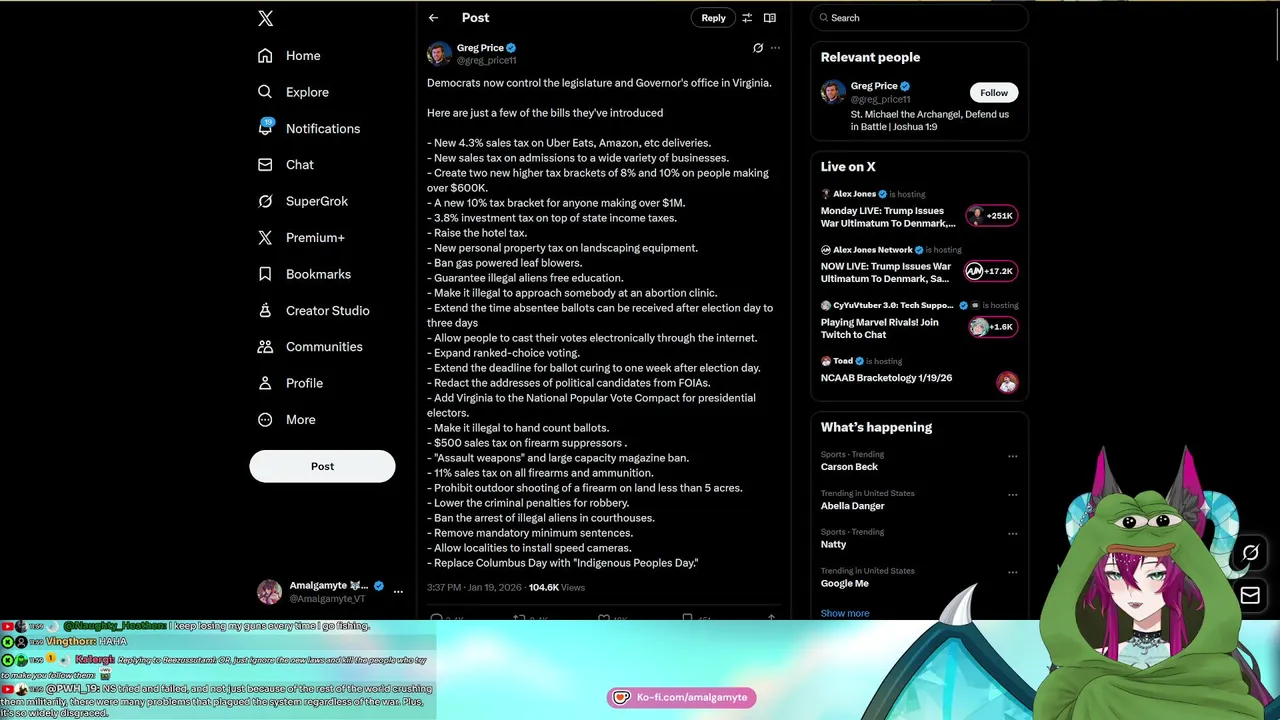Image resolution: width=1280 pixels, height=720 pixels.
Task: Click the +251K listeners badge
Action: (x=992, y=216)
